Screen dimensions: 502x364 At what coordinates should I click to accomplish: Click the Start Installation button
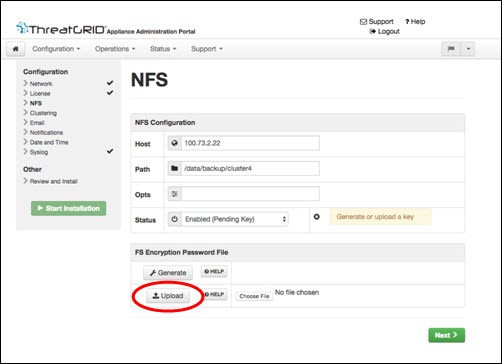pos(69,208)
